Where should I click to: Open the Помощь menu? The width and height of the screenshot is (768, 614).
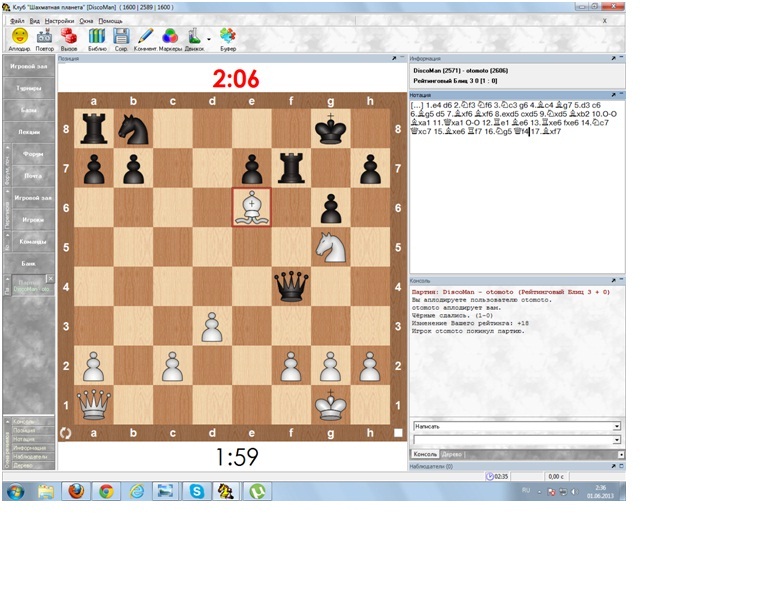110,21
